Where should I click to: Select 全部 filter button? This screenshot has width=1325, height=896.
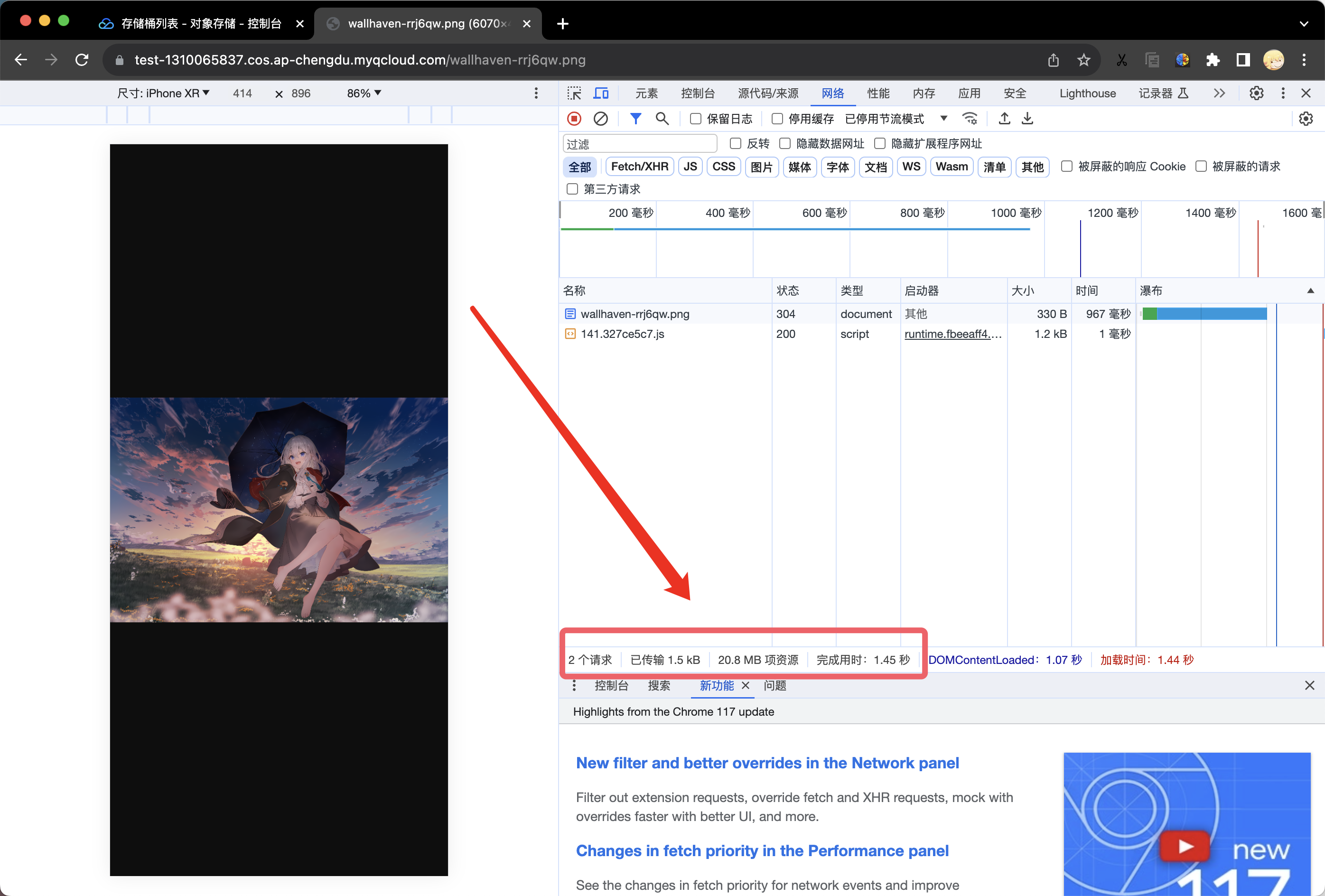(580, 167)
